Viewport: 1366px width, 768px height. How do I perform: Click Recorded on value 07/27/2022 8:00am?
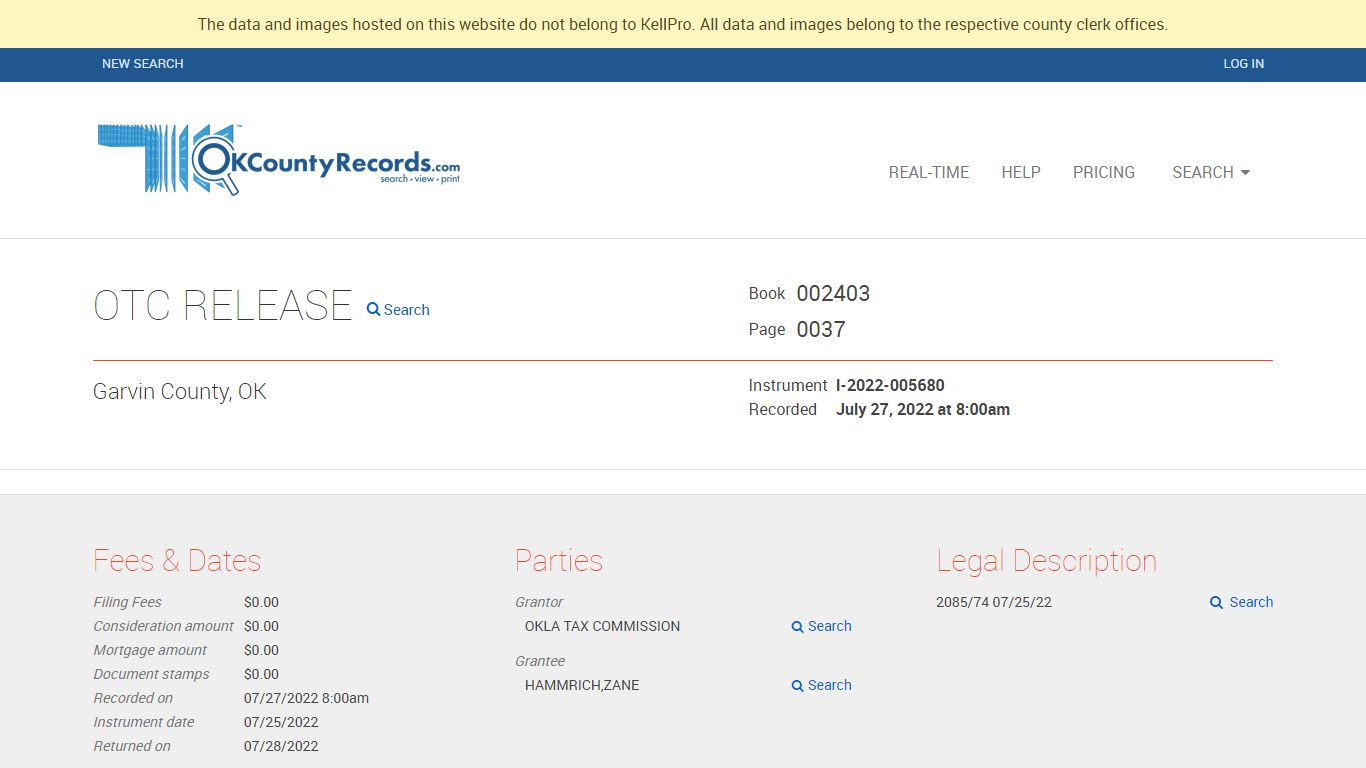pos(306,698)
